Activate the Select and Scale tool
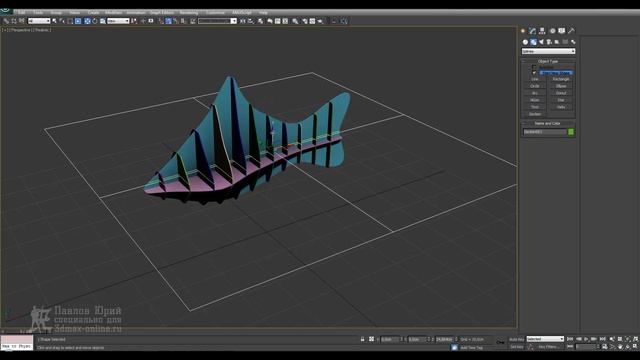 click(x=102, y=21)
